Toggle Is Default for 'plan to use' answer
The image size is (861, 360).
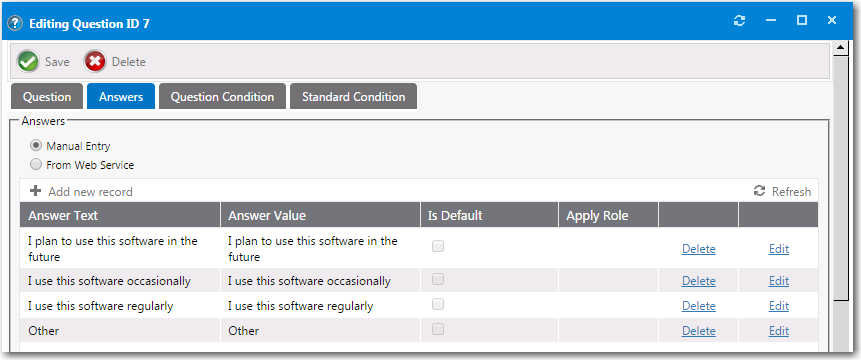tap(438, 246)
